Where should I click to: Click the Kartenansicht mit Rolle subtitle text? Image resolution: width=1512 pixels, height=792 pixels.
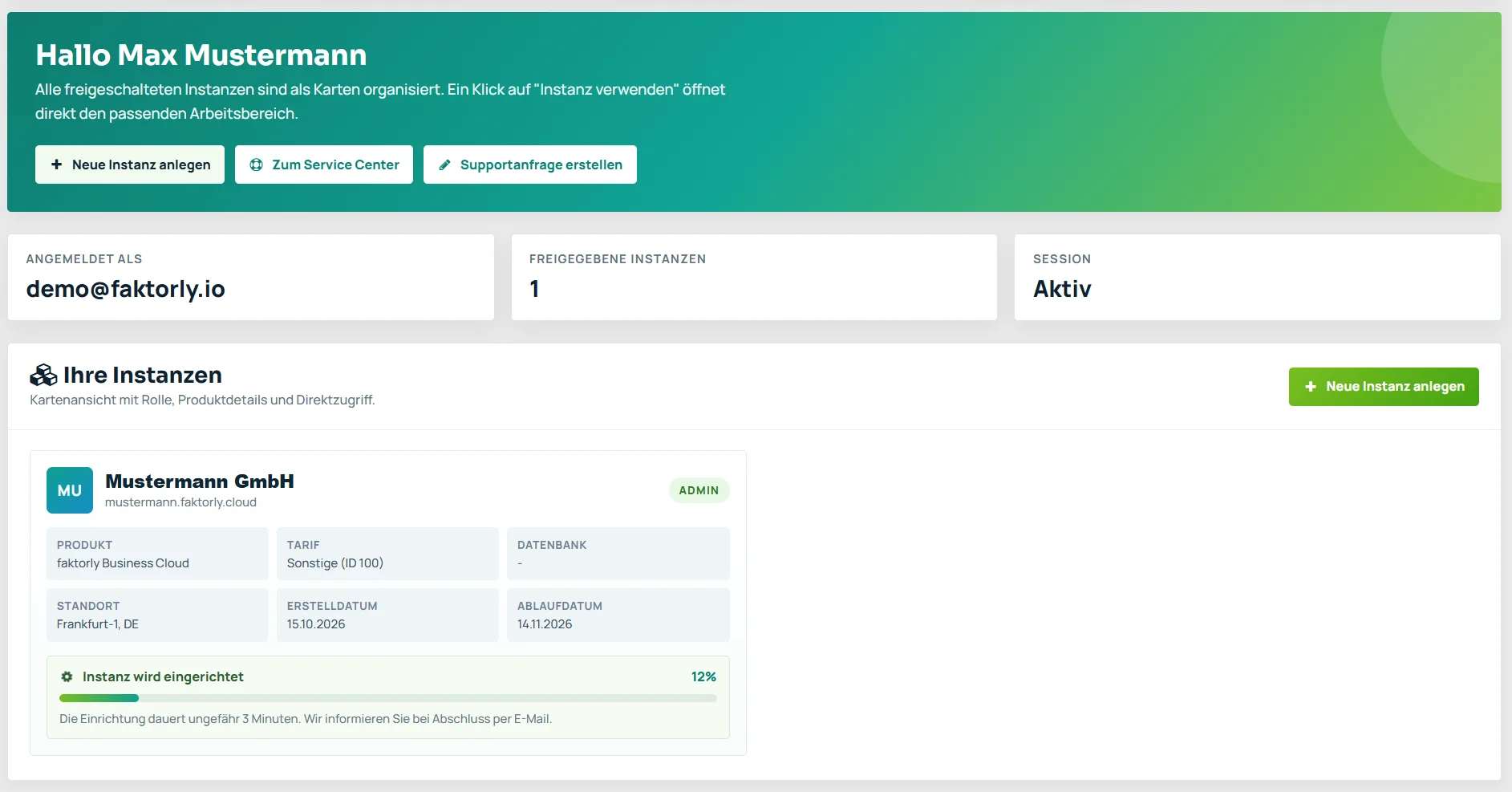tap(202, 400)
